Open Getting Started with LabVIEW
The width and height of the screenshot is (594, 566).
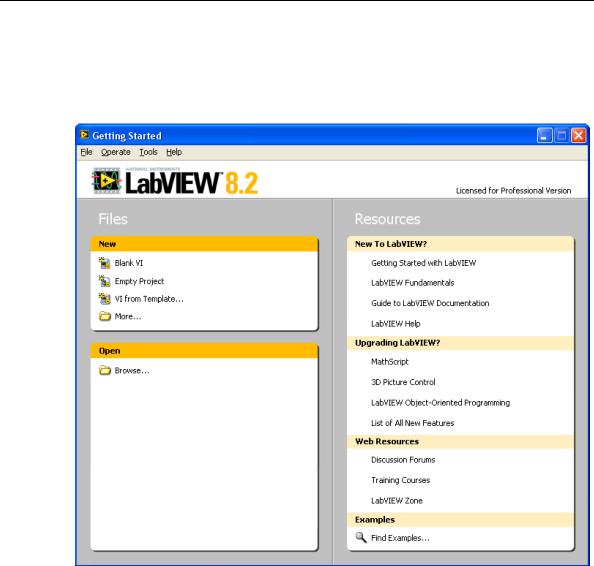[424, 263]
